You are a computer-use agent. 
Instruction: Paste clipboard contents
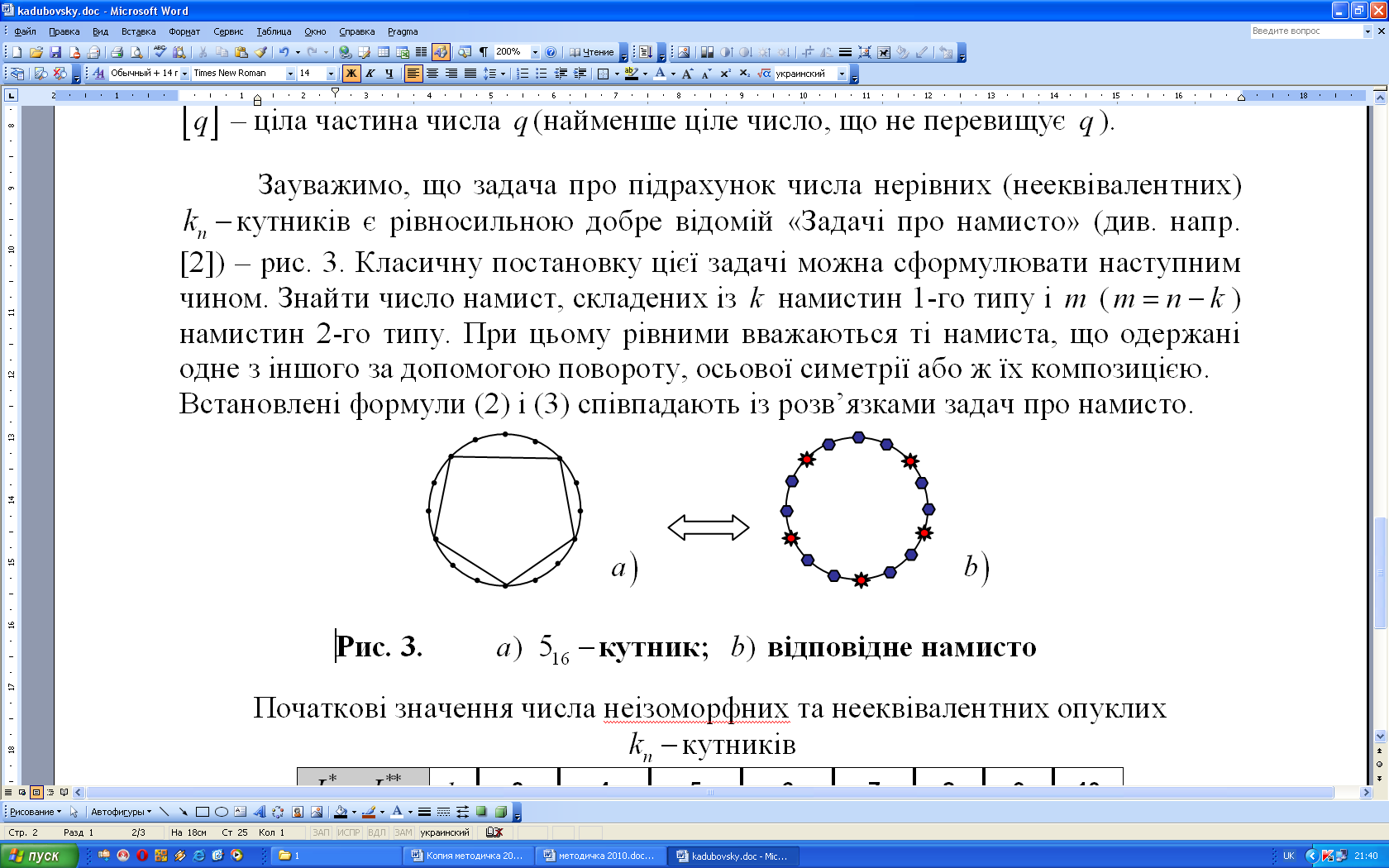[241, 52]
